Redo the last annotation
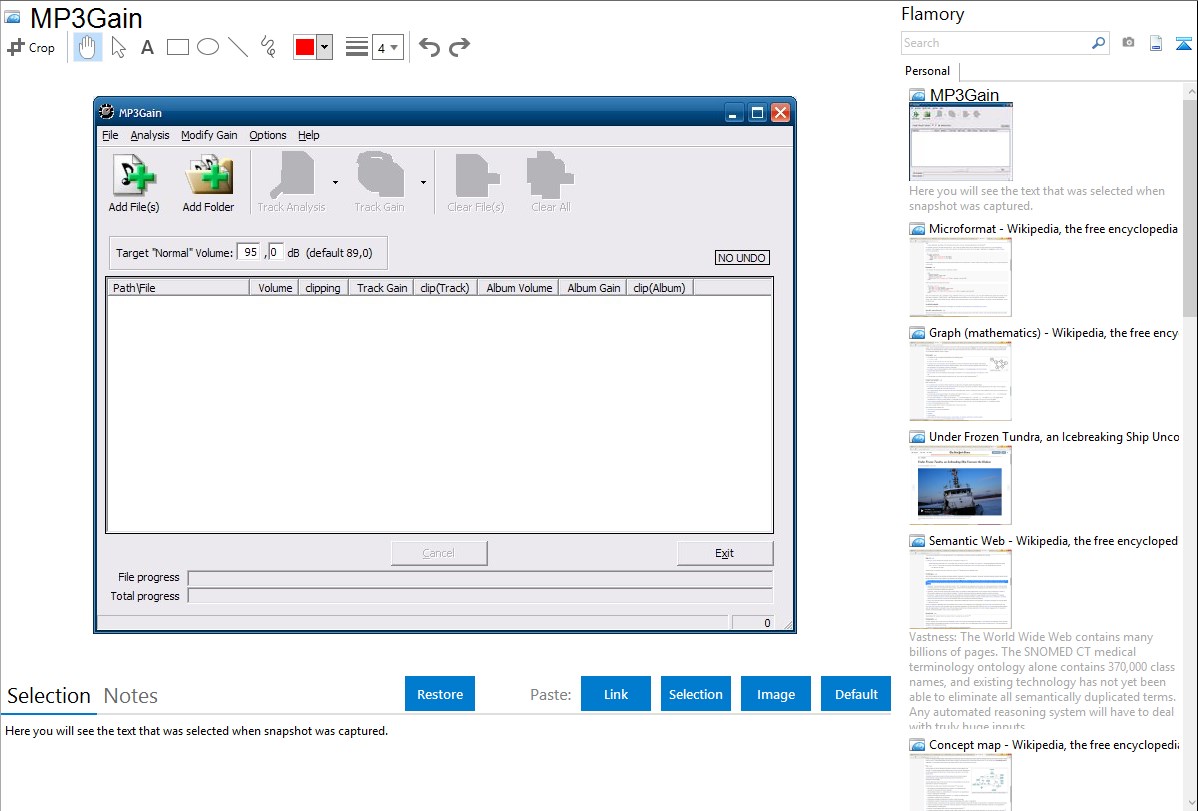1198x811 pixels. (459, 47)
